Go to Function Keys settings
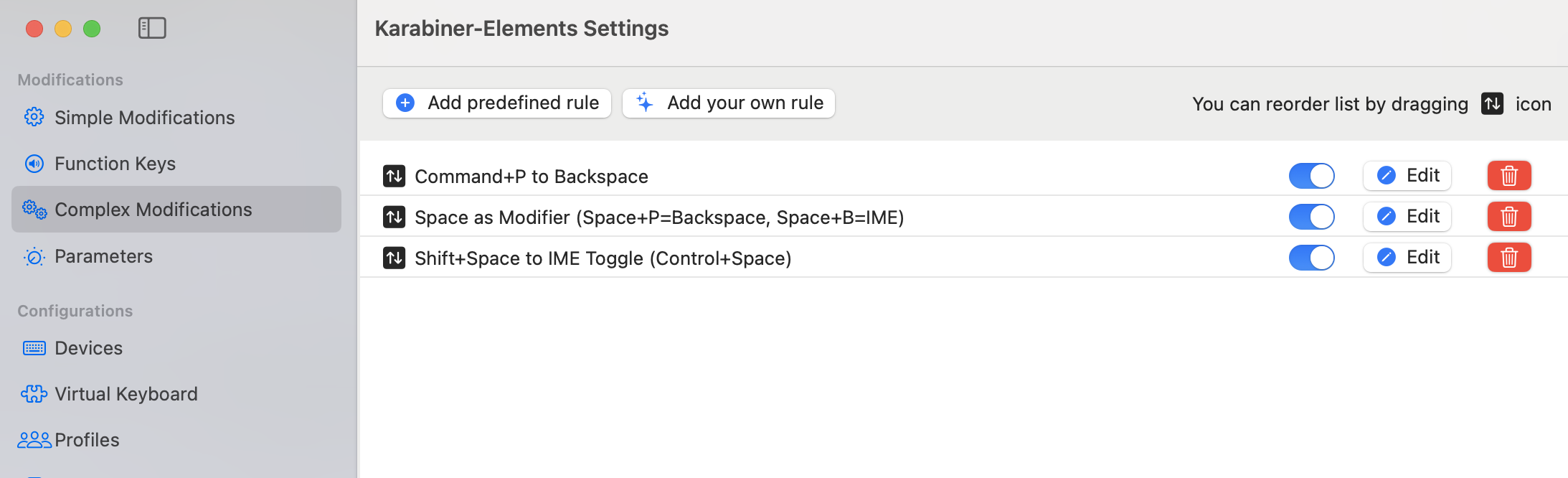This screenshot has height=478, width=1568. (x=115, y=164)
